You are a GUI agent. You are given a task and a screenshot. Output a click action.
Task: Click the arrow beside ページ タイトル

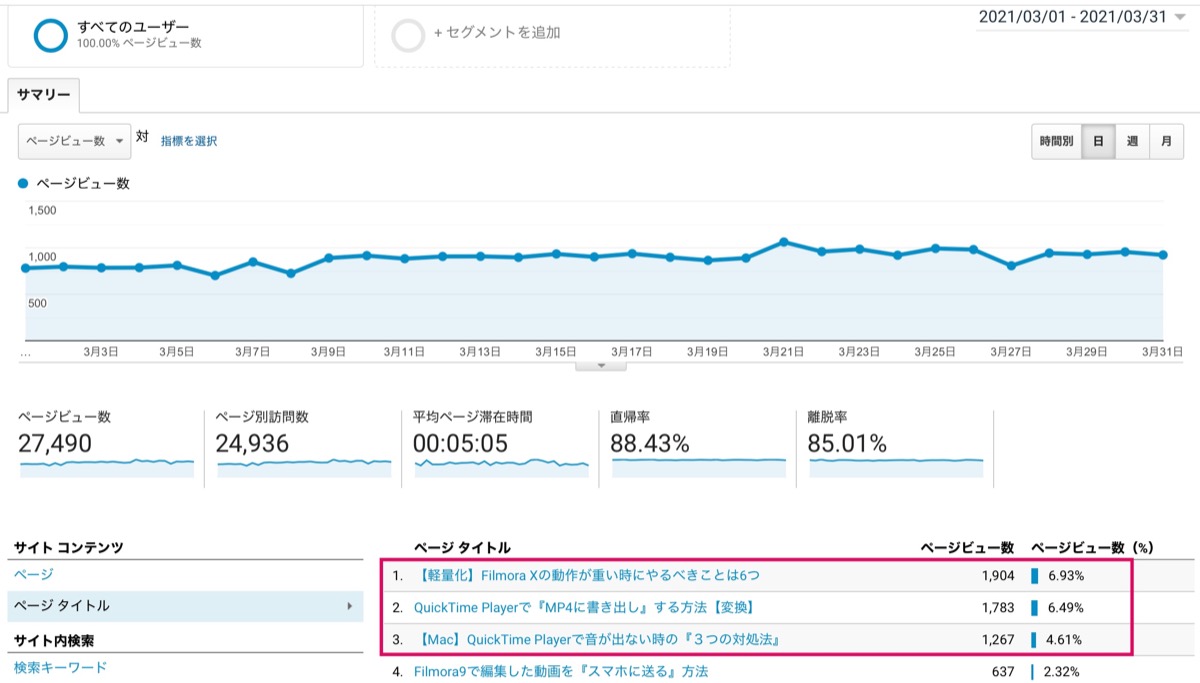349,606
